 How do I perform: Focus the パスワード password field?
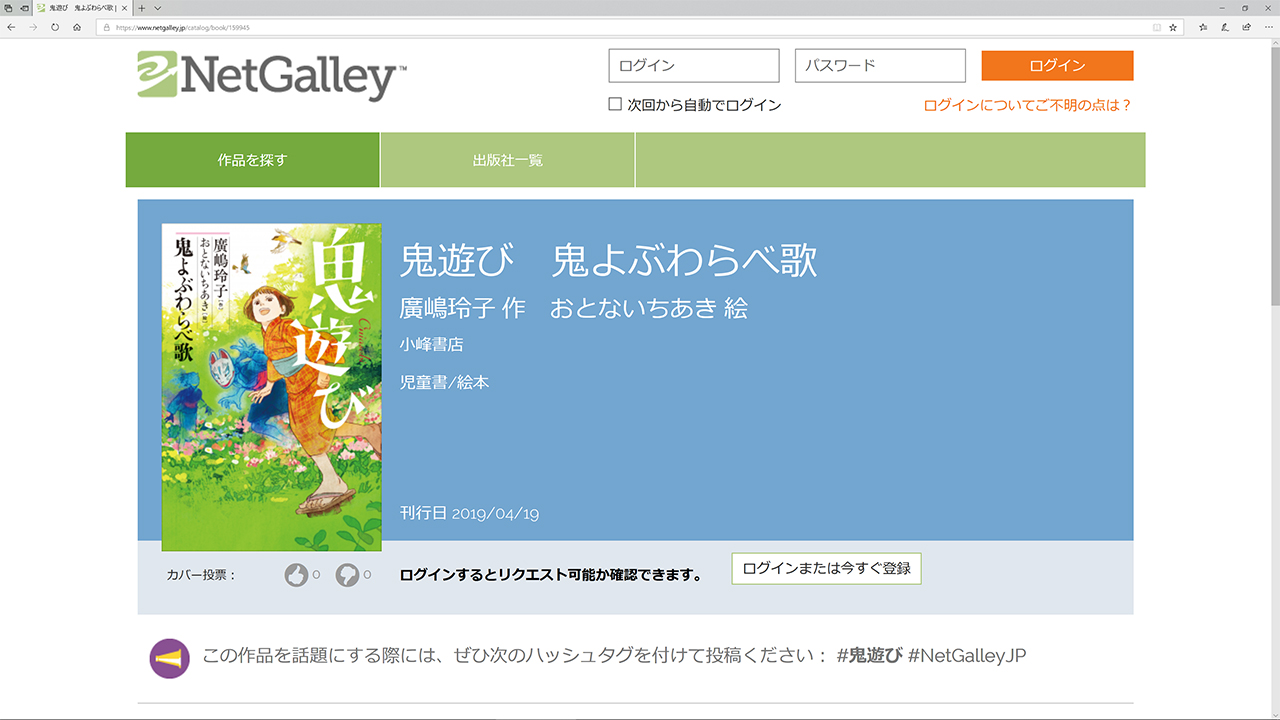(880, 66)
